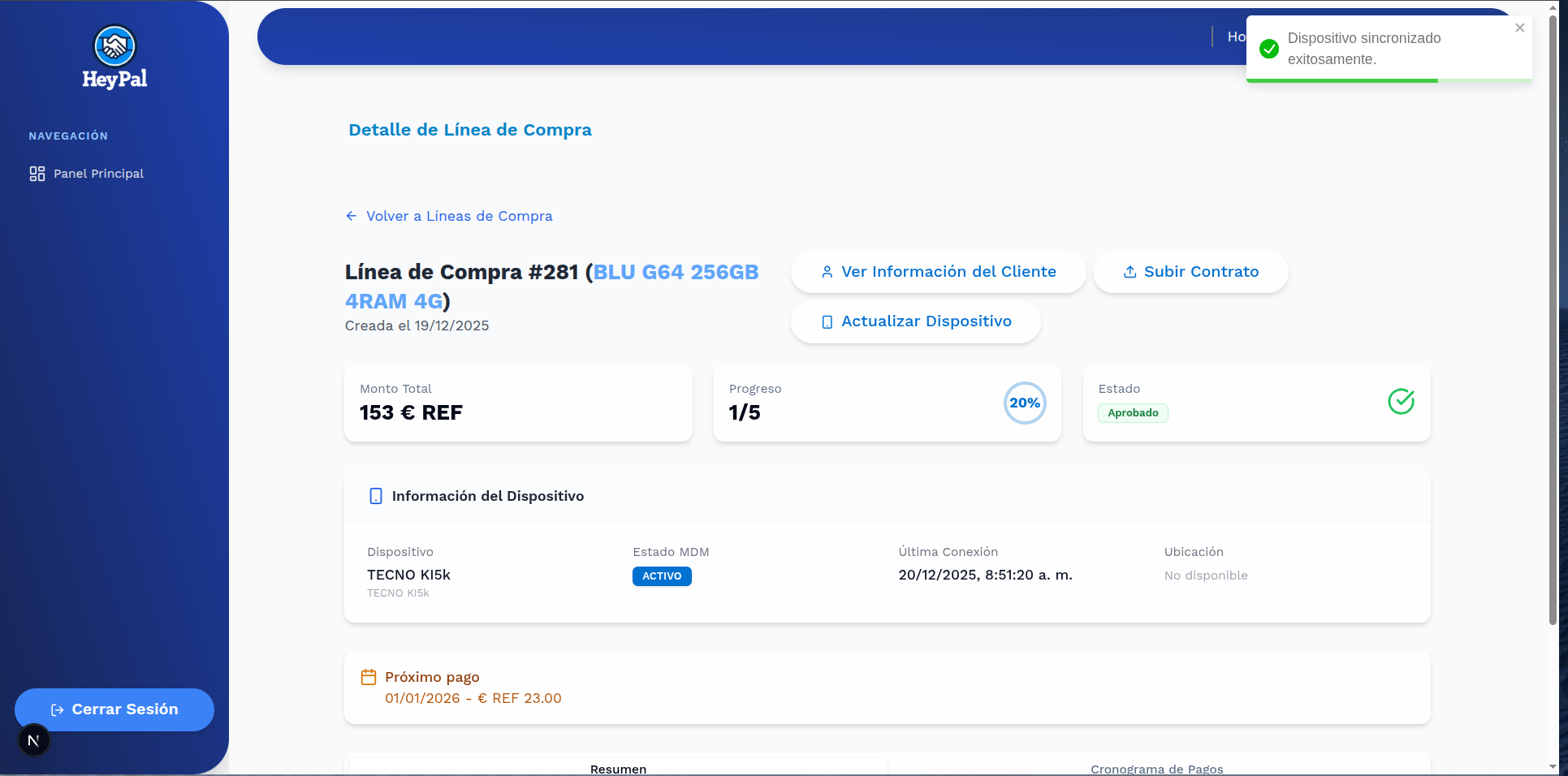The height and width of the screenshot is (776, 1568).
Task: Switch to the Resumen tab
Action: [x=618, y=768]
